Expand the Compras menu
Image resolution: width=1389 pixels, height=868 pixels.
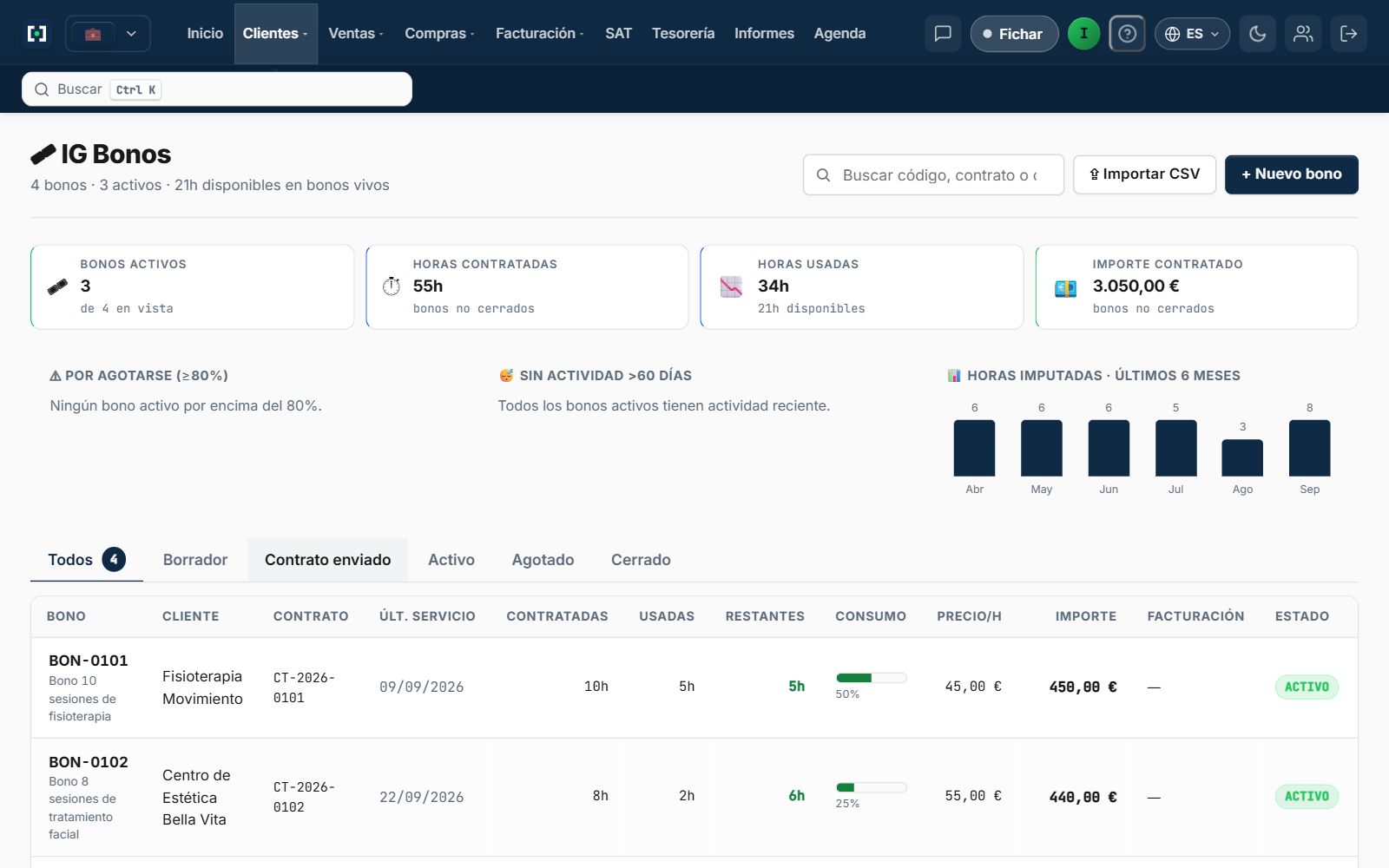click(439, 34)
